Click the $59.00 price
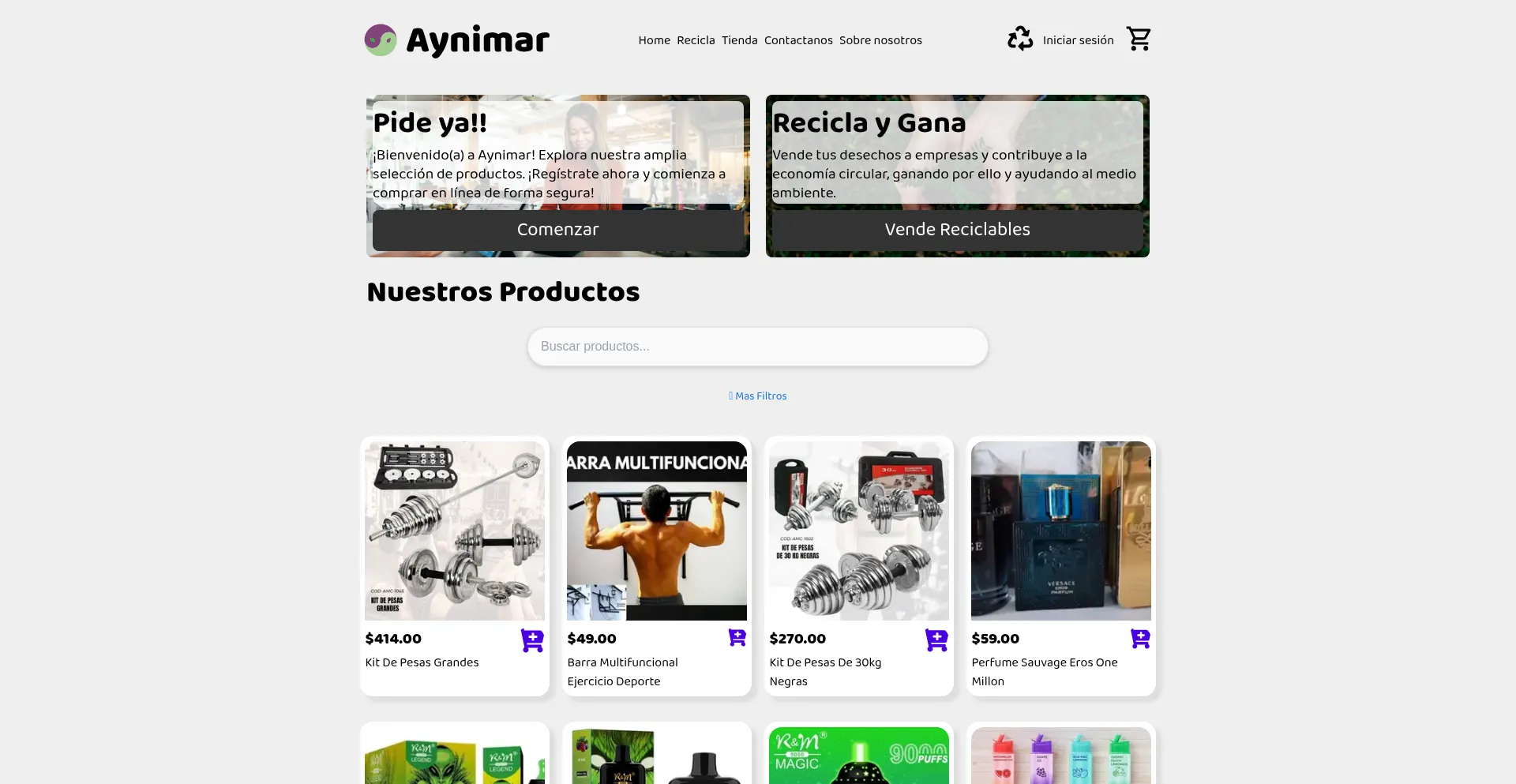The image size is (1516, 784). pyautogui.click(x=996, y=639)
